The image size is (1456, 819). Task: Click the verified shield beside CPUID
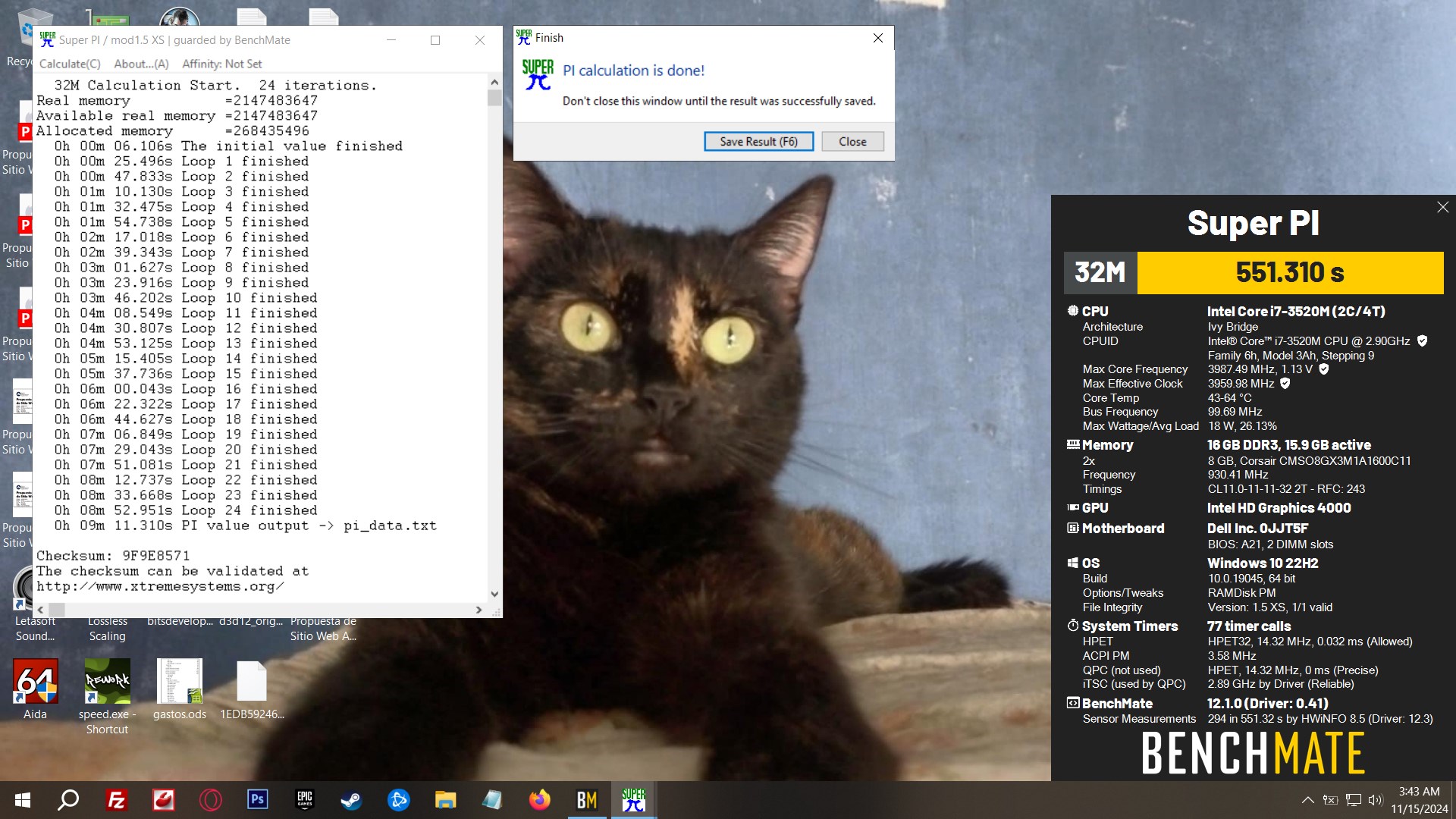pos(1423,341)
